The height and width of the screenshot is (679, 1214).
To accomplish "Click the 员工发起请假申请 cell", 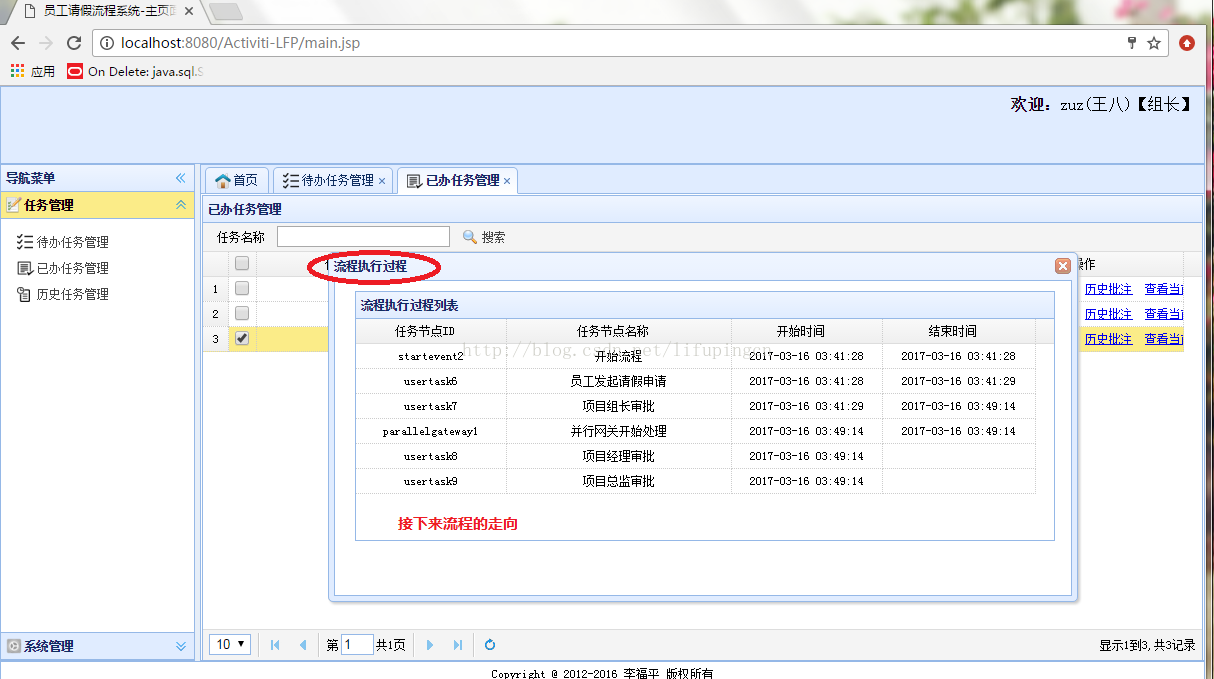I will coord(619,381).
